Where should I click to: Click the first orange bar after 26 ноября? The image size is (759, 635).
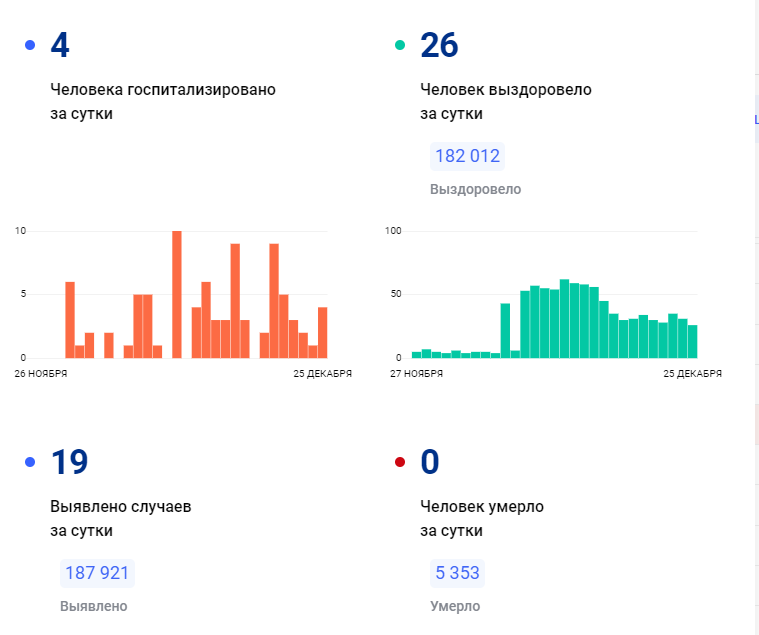70,320
